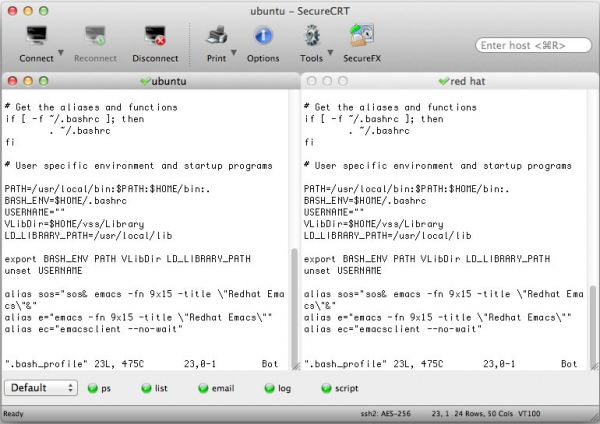
Task: Click the Reconnect toolbar icon
Action: click(x=95, y=36)
